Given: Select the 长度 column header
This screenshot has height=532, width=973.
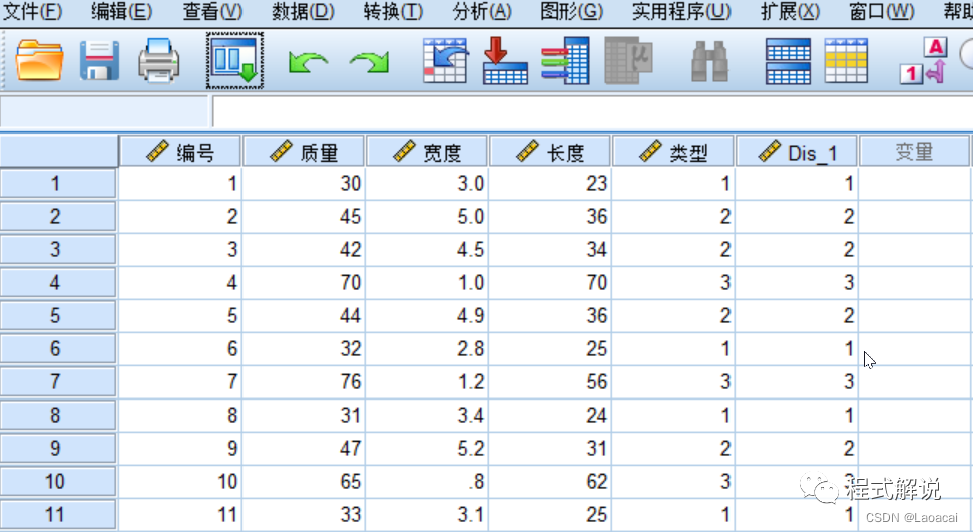Looking at the screenshot, I should click(x=550, y=152).
